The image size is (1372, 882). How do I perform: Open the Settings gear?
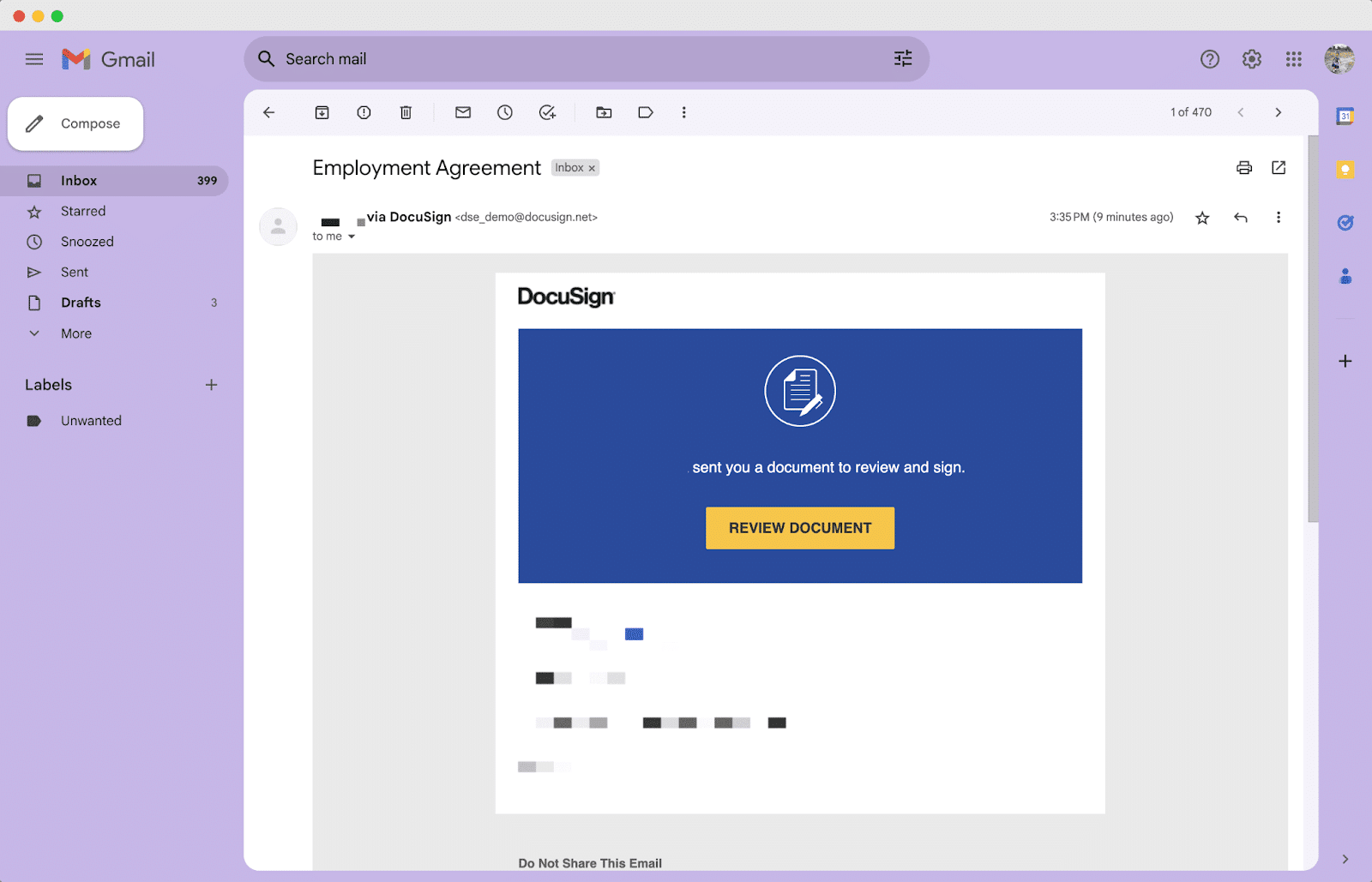tap(1252, 59)
